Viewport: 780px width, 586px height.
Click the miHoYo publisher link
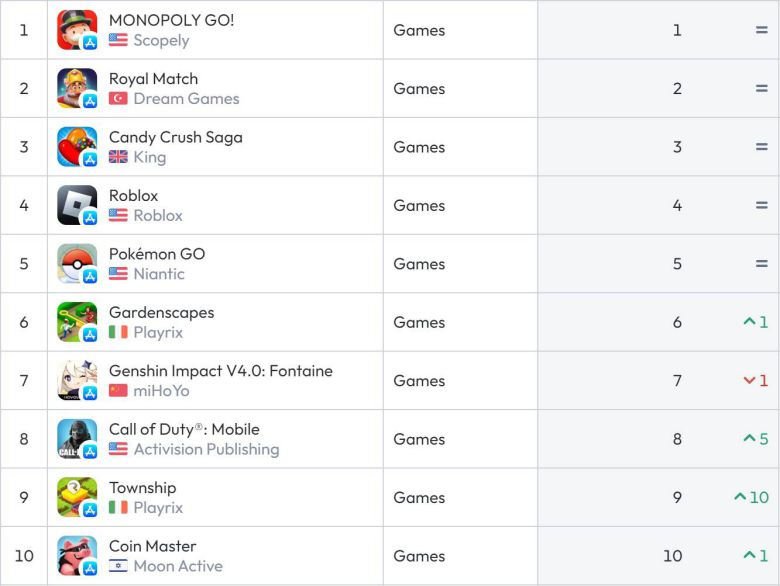pos(161,391)
